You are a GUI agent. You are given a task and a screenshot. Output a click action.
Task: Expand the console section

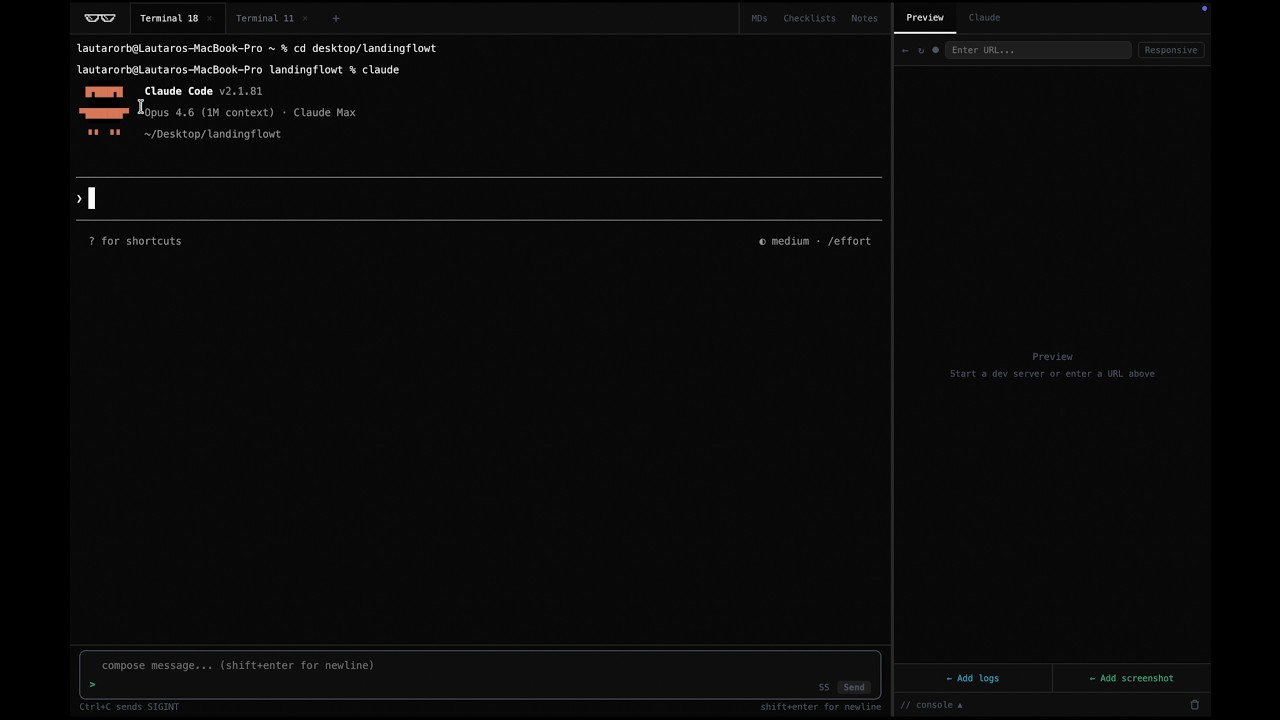pos(931,705)
